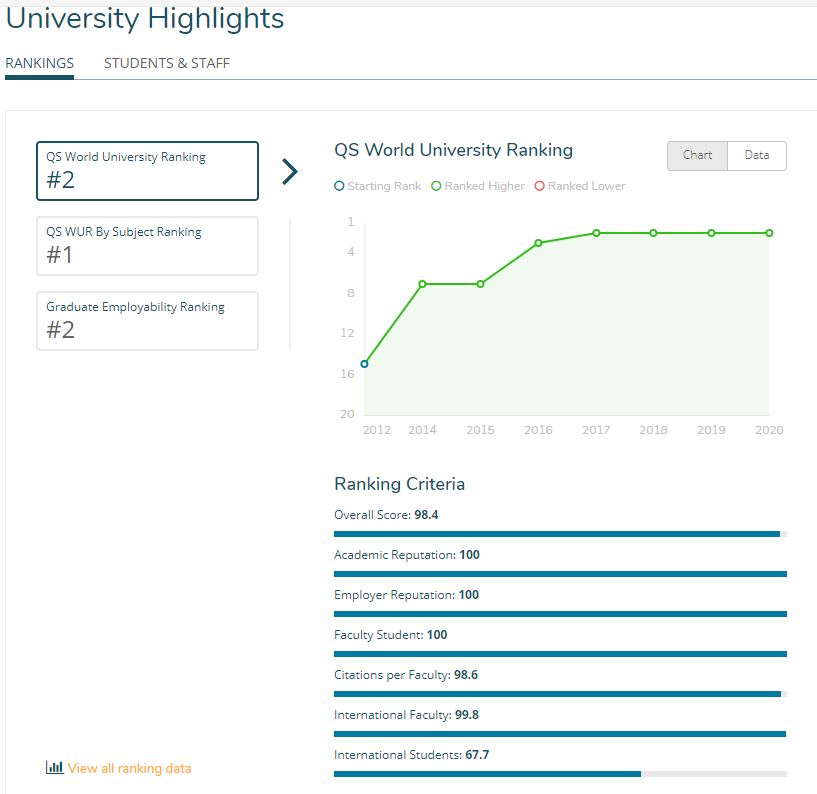The height and width of the screenshot is (794, 817).
Task: Click the 16 y-axis rank label
Action: click(347, 374)
